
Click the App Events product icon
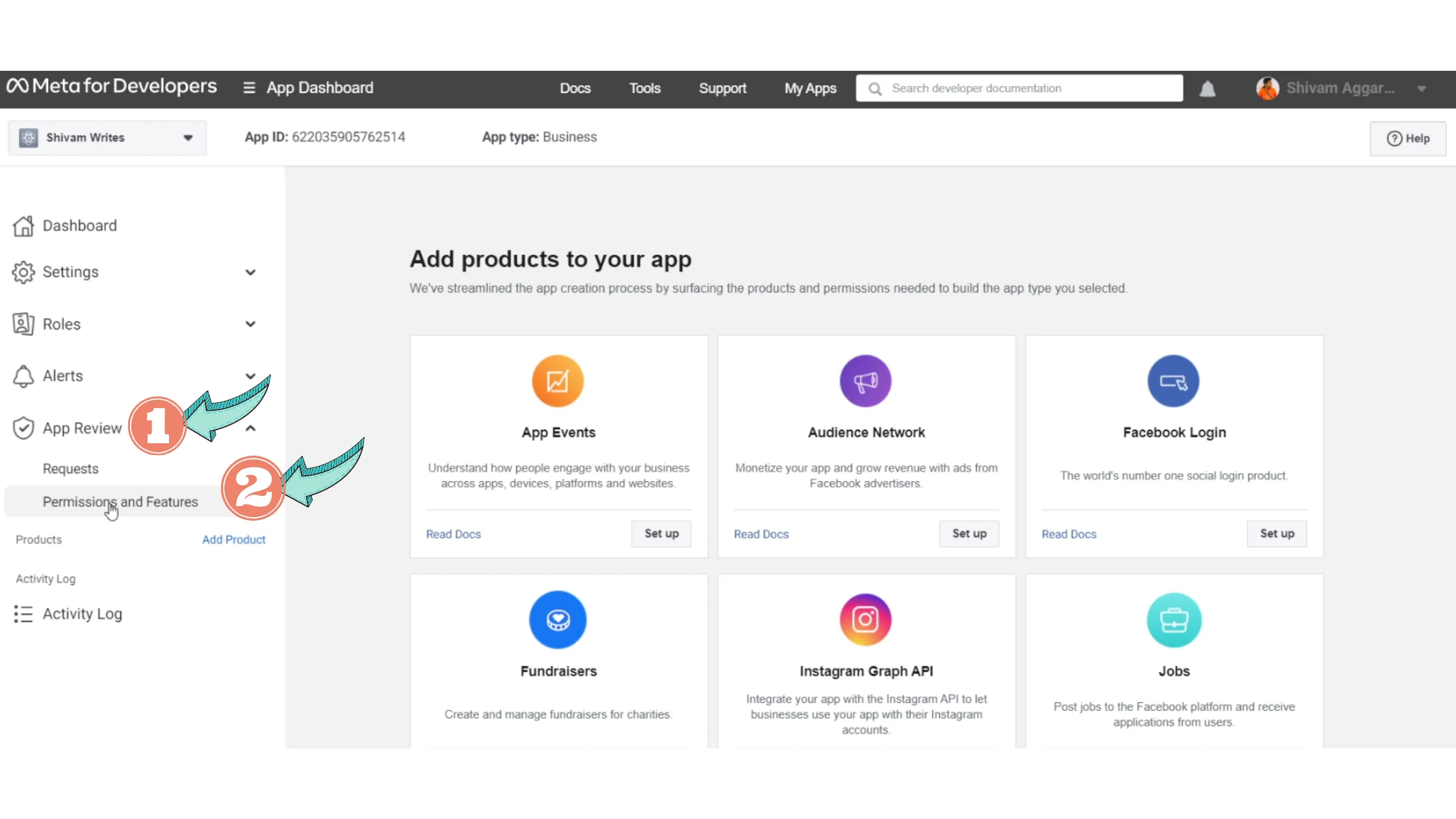pyautogui.click(x=558, y=381)
